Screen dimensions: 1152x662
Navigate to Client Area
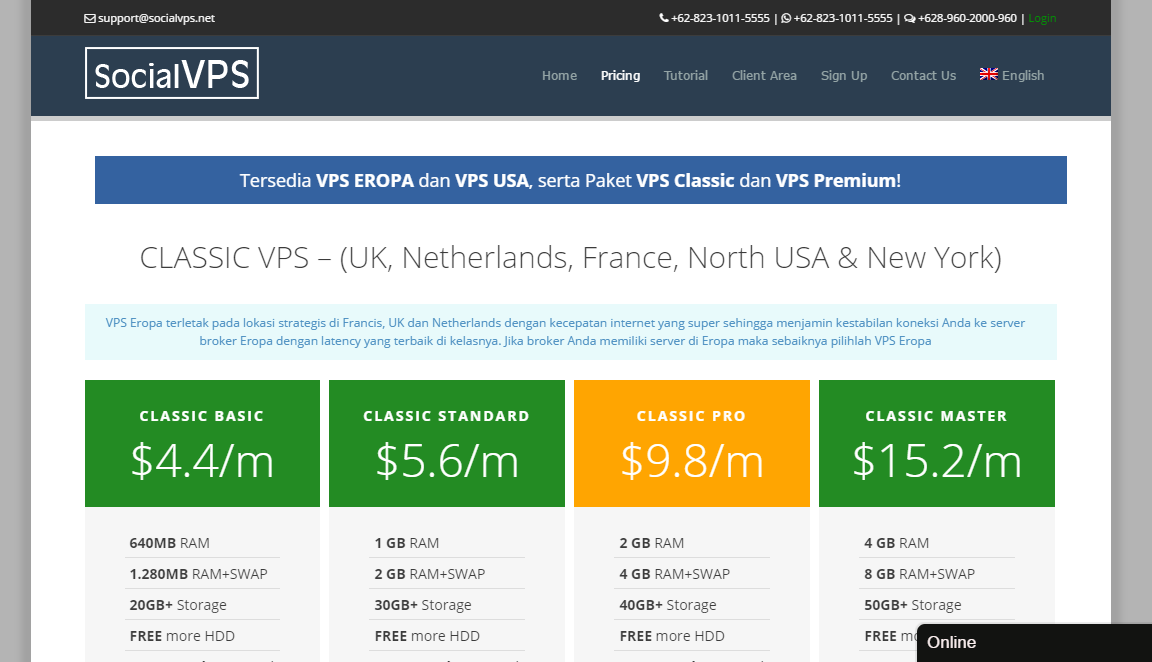tap(764, 75)
